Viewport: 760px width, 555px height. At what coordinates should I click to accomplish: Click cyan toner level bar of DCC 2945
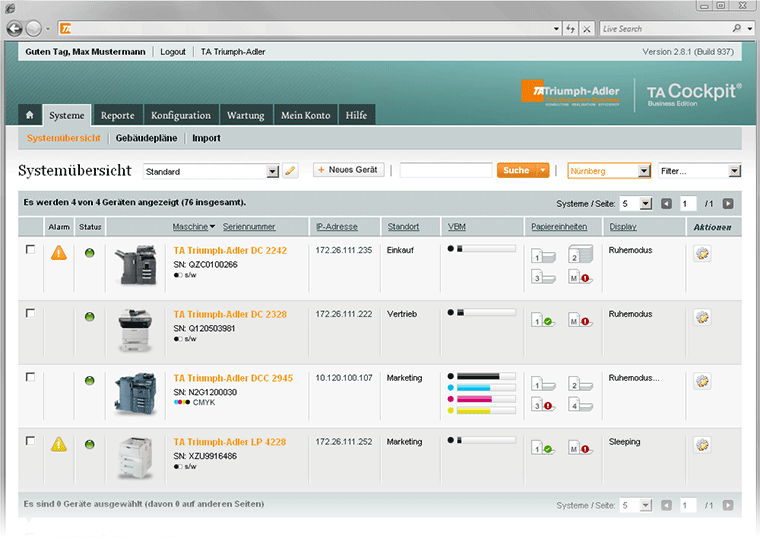[x=486, y=388]
